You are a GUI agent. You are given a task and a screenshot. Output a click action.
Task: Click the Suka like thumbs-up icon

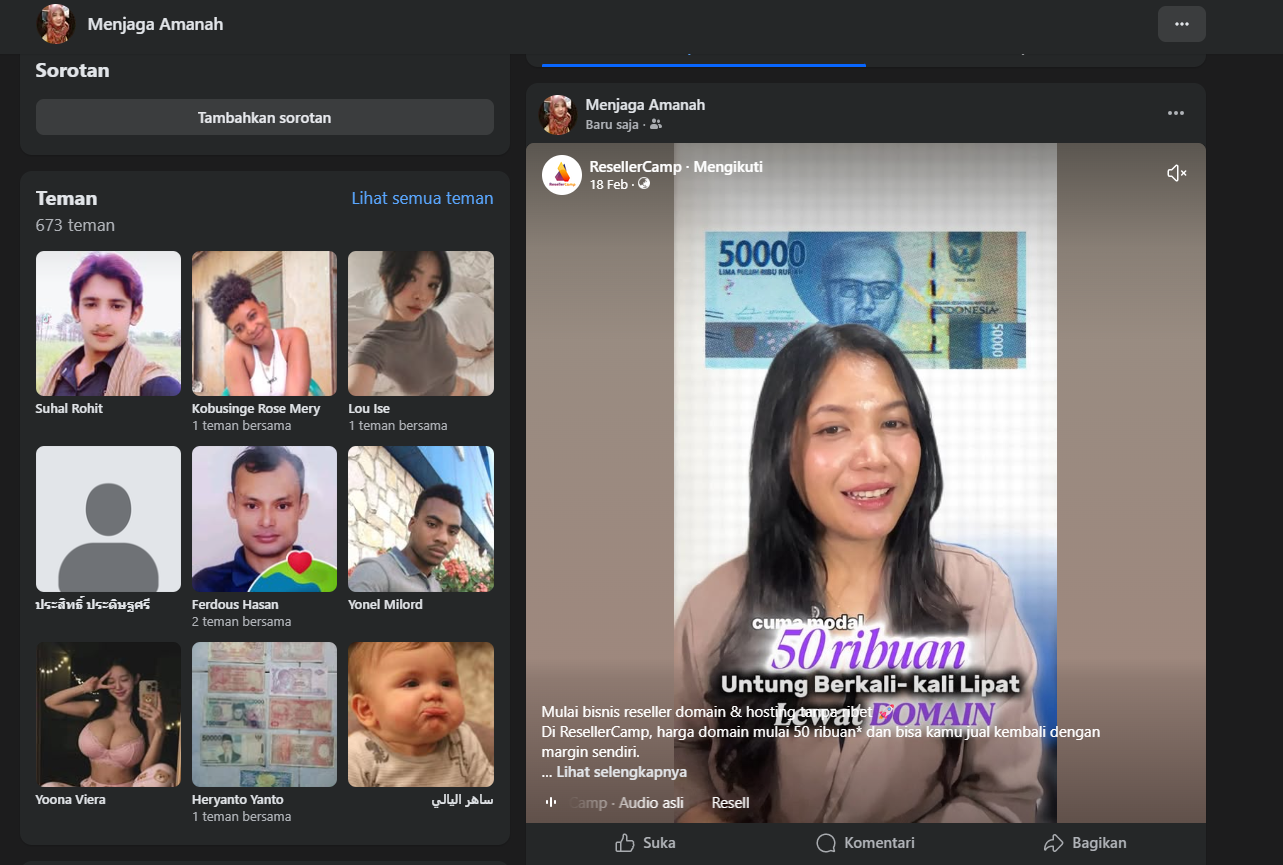(625, 843)
